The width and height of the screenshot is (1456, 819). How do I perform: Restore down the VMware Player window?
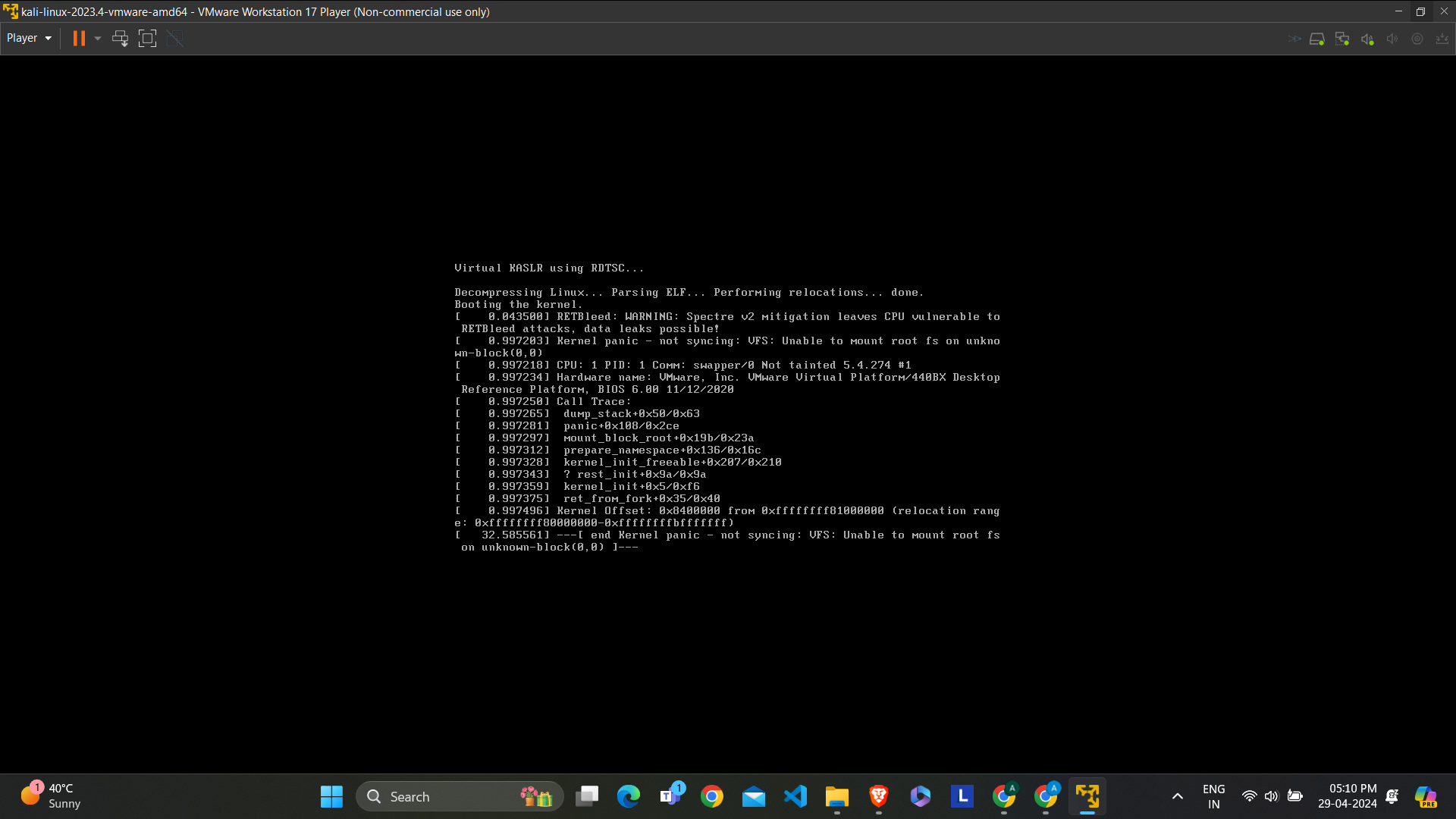coord(1421,11)
